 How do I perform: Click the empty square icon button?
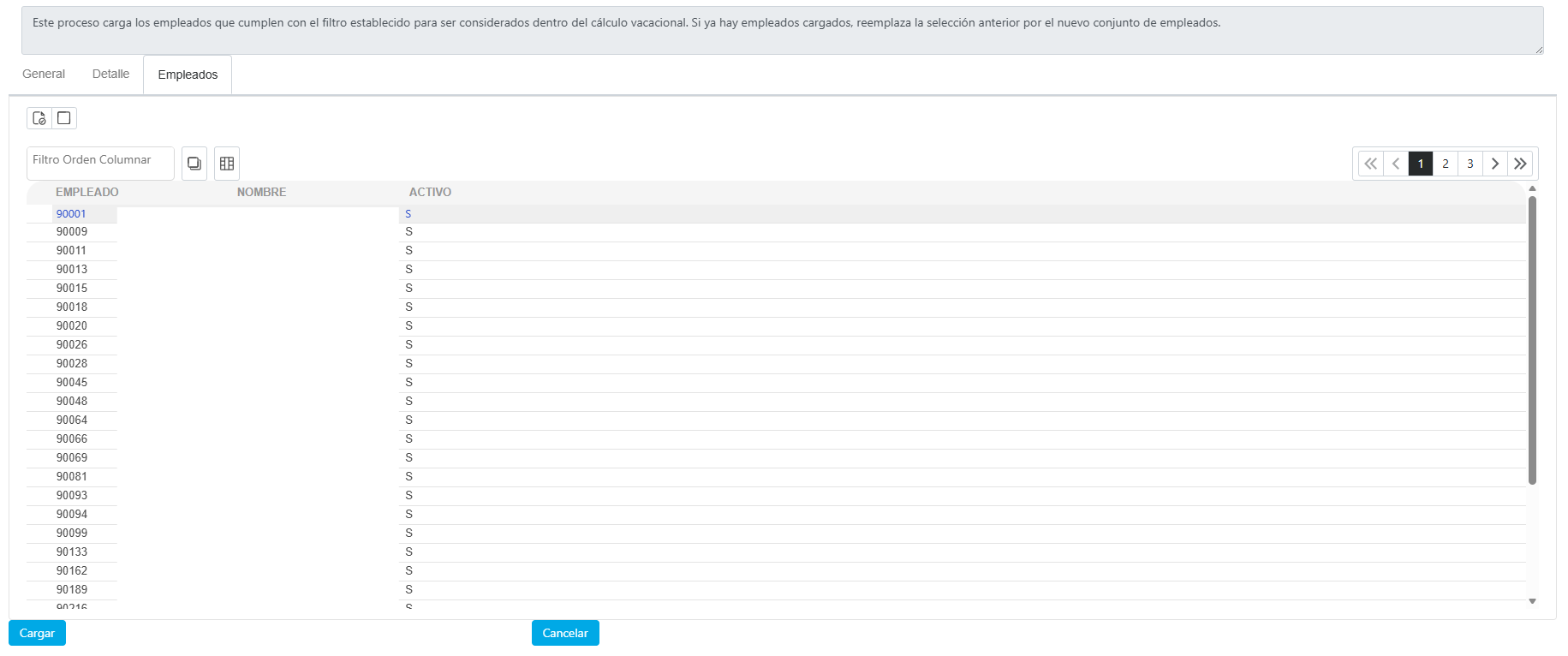tap(64, 118)
